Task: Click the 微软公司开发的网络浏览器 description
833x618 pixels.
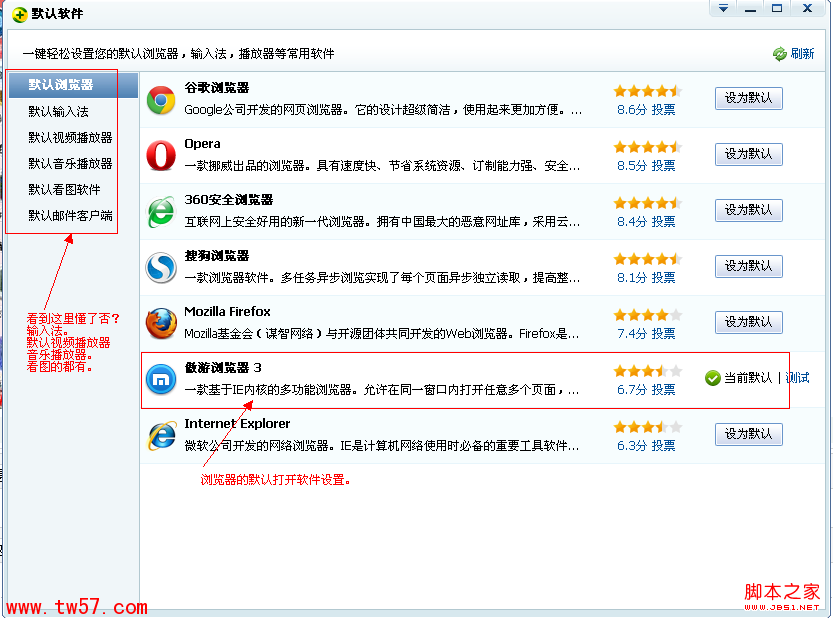Action: [x=382, y=446]
